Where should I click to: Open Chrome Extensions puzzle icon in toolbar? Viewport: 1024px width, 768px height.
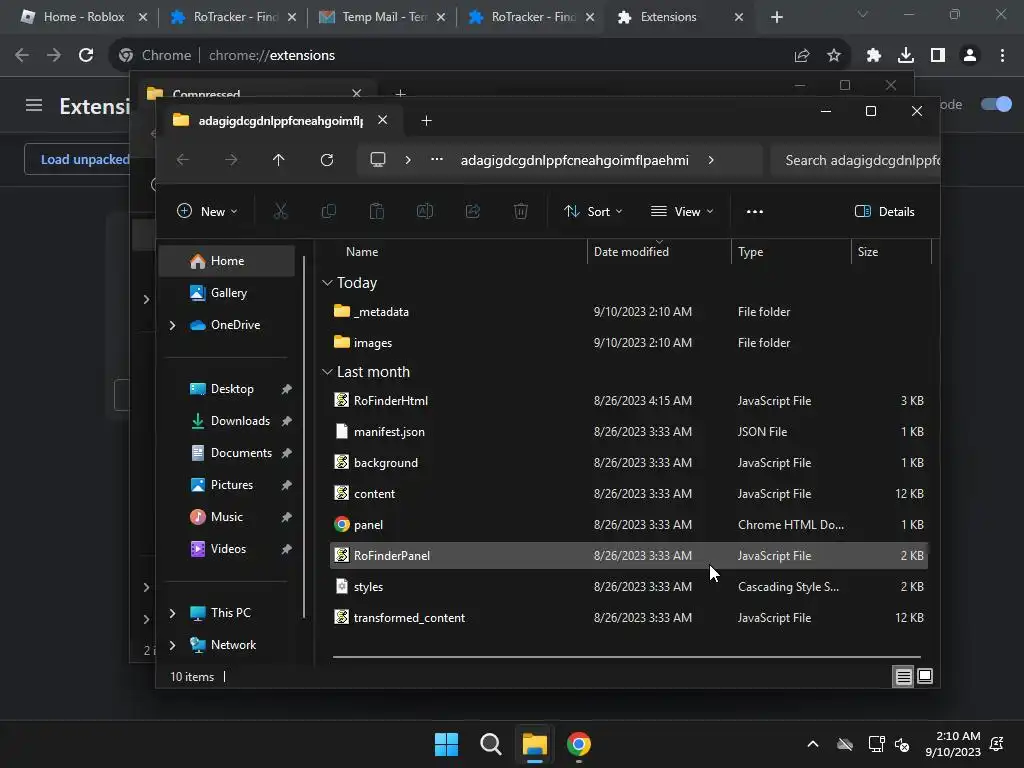pyautogui.click(x=873, y=56)
